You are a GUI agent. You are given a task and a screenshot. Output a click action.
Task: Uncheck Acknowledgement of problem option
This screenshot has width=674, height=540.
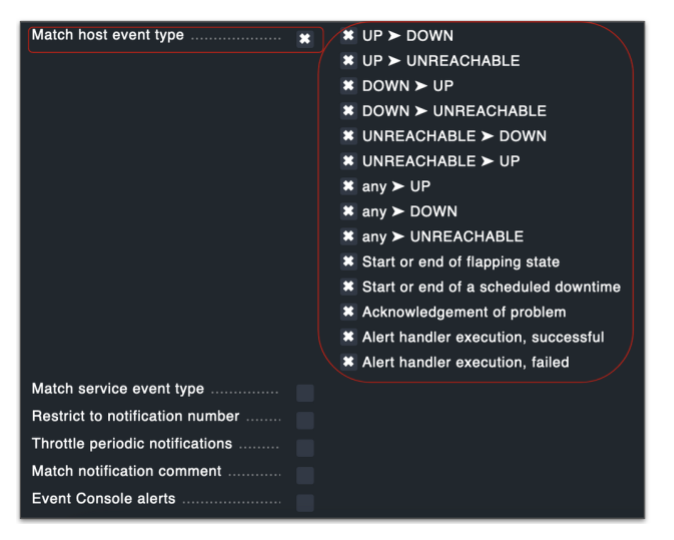click(348, 312)
